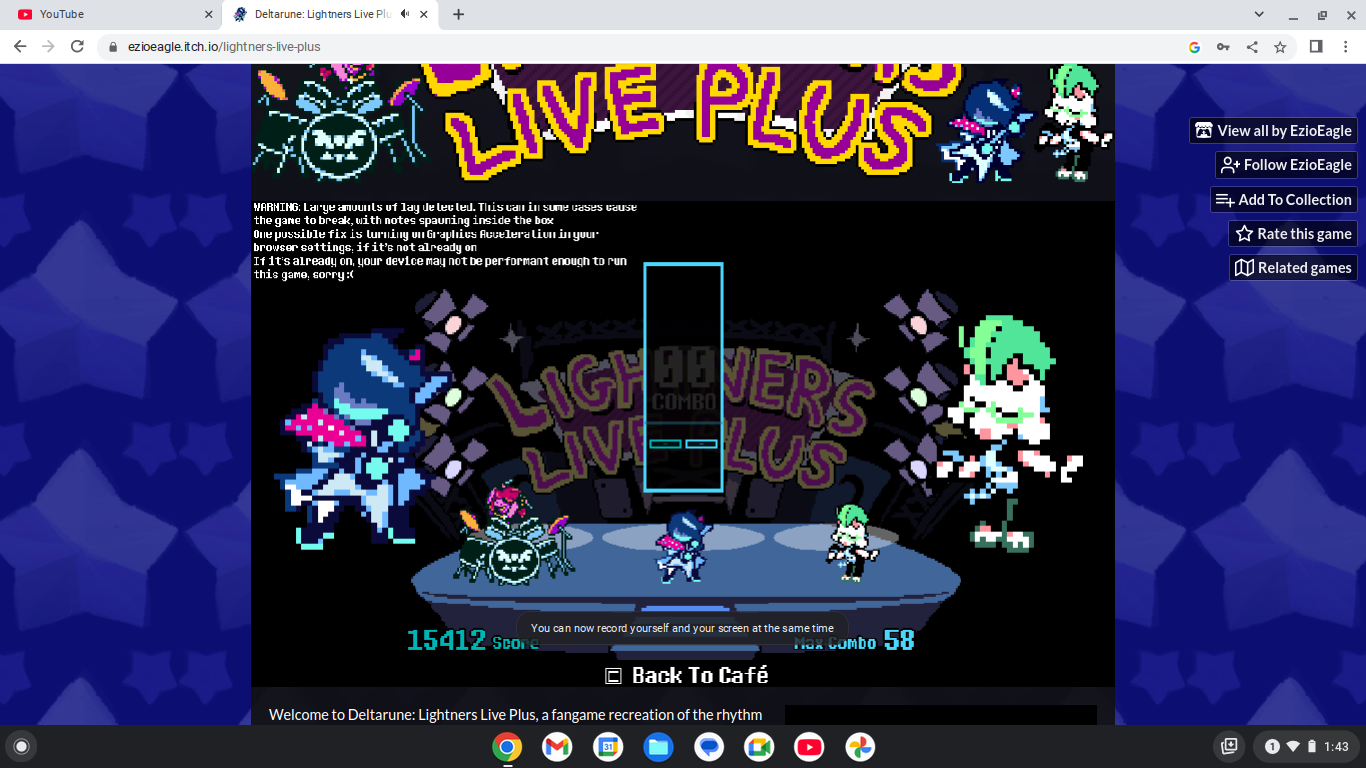This screenshot has height=768, width=1366.
Task: Open the ChromeOS launcher button
Action: coord(21,746)
